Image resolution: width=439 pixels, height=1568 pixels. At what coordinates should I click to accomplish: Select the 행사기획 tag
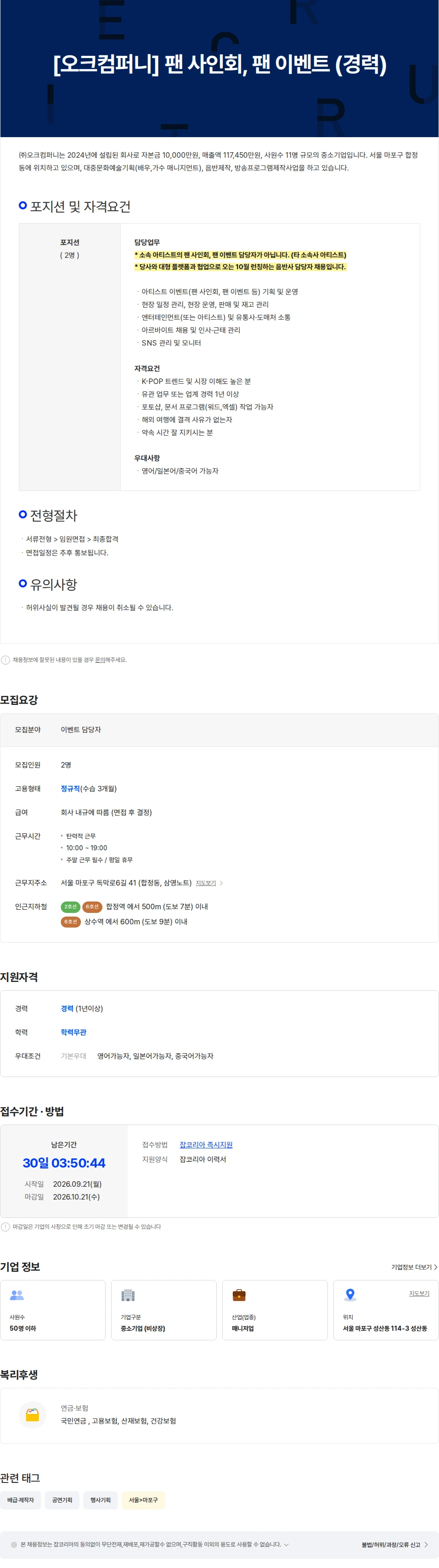tap(101, 1500)
